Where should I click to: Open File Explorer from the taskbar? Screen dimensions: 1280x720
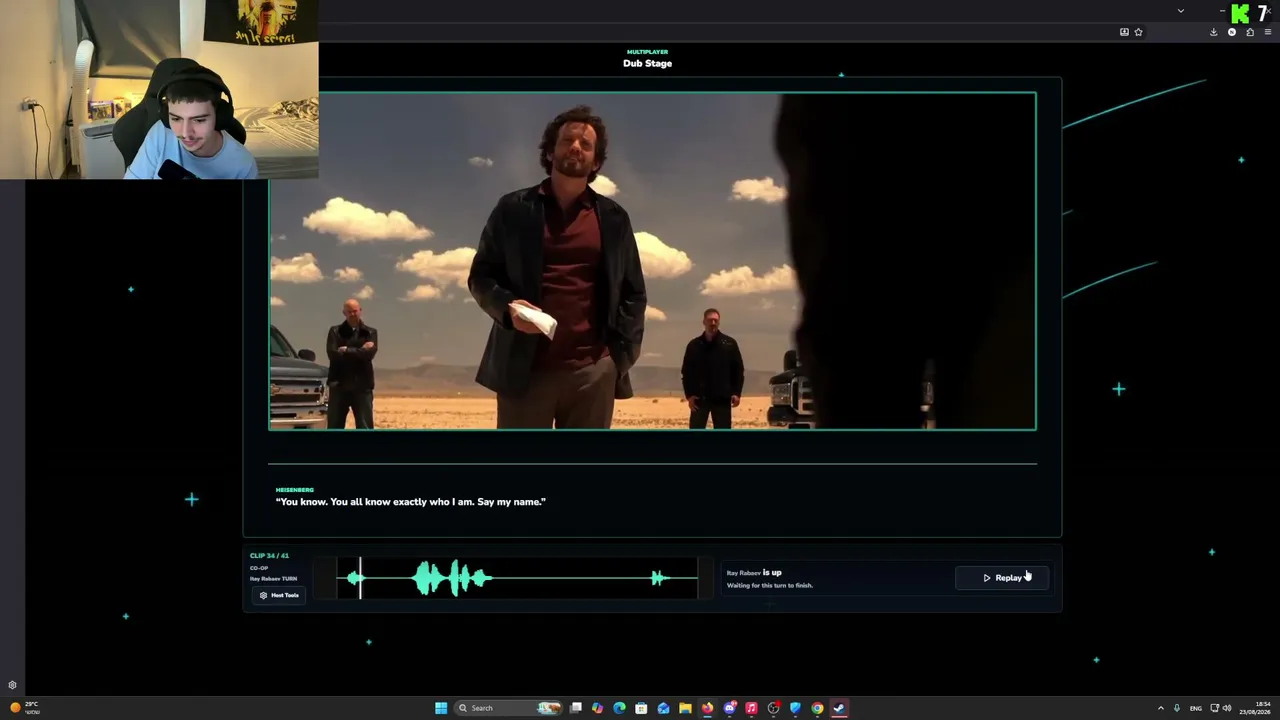tap(686, 708)
